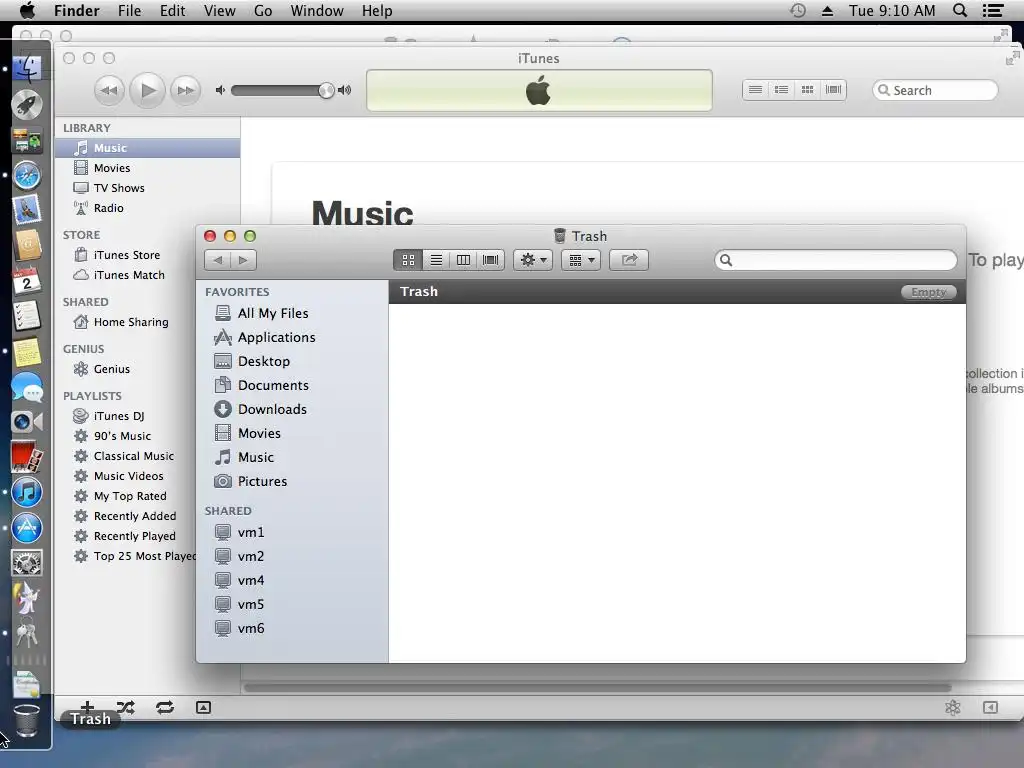The image size is (1024, 768).
Task: Switch Trash window to list view
Action: click(436, 260)
